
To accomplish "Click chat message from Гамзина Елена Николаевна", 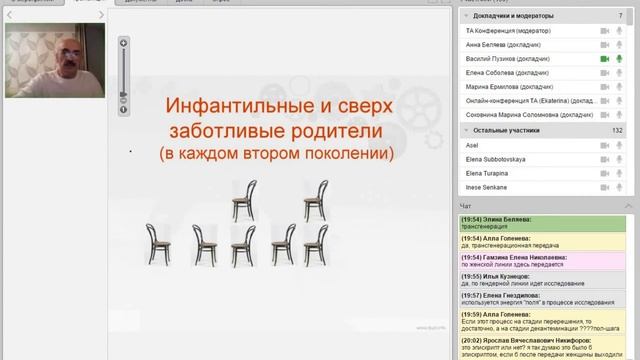I will click(542, 261).
